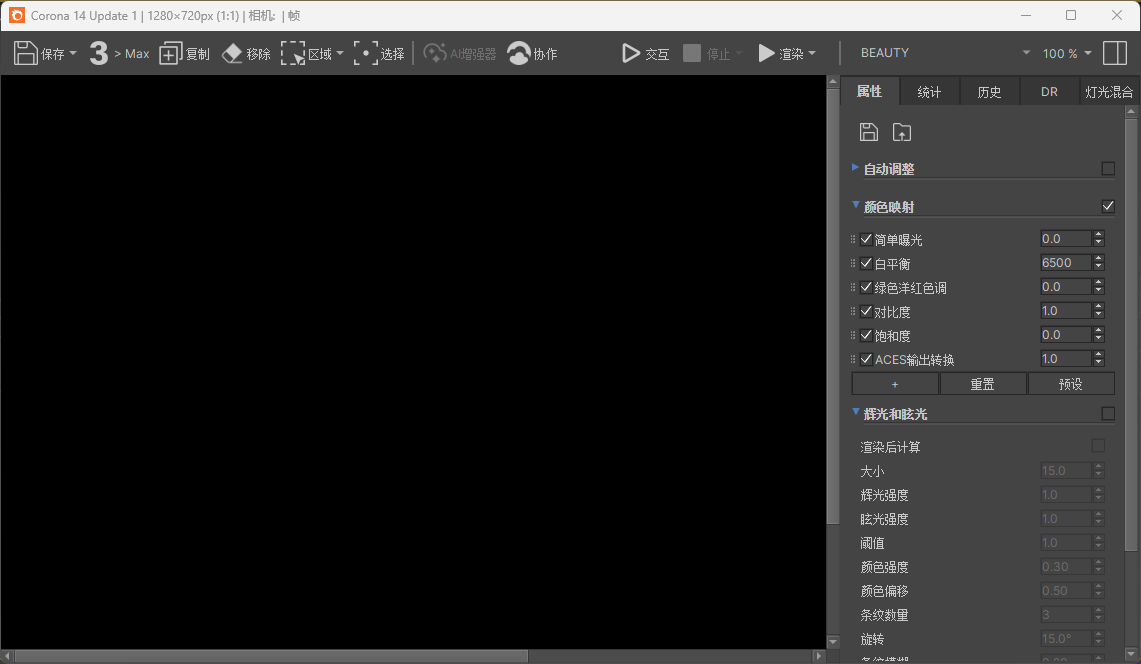Image resolution: width=1141 pixels, height=664 pixels.
Task: Increase 对比度 with its up stepper arrow
Action: click(1098, 306)
